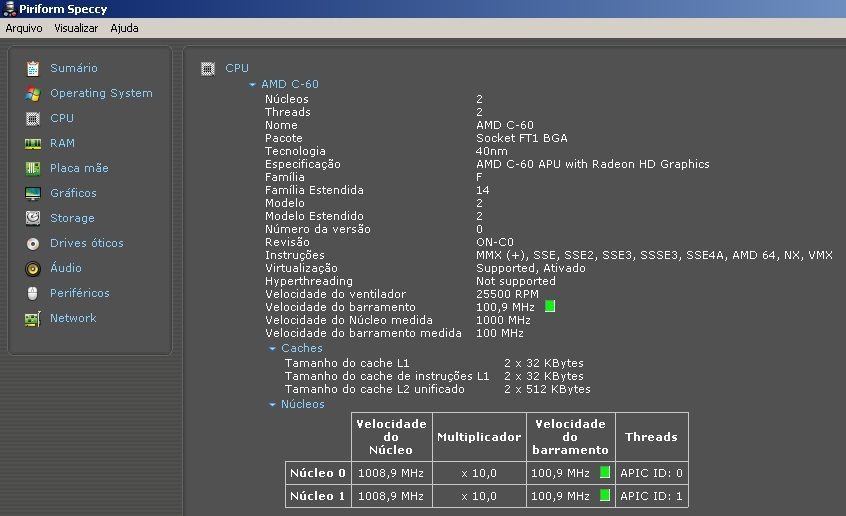Click 'AMD C-60 APU with Radeon HD Graphics'

click(x=592, y=164)
